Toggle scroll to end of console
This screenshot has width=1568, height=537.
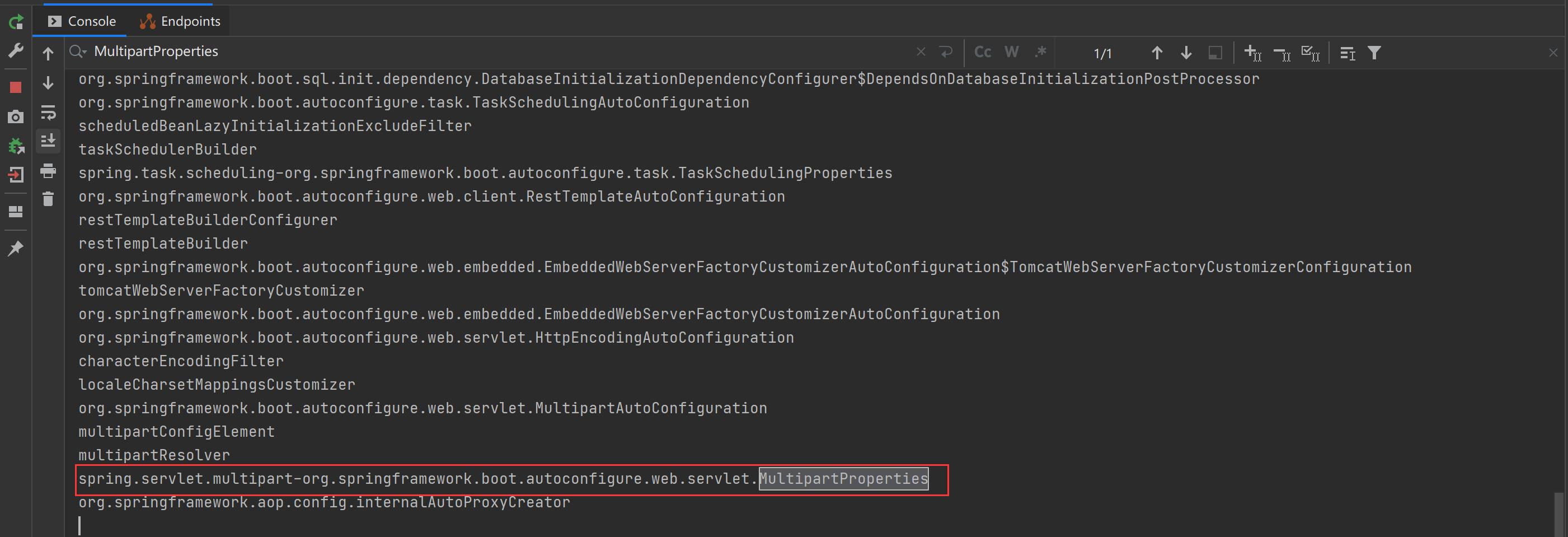[48, 141]
